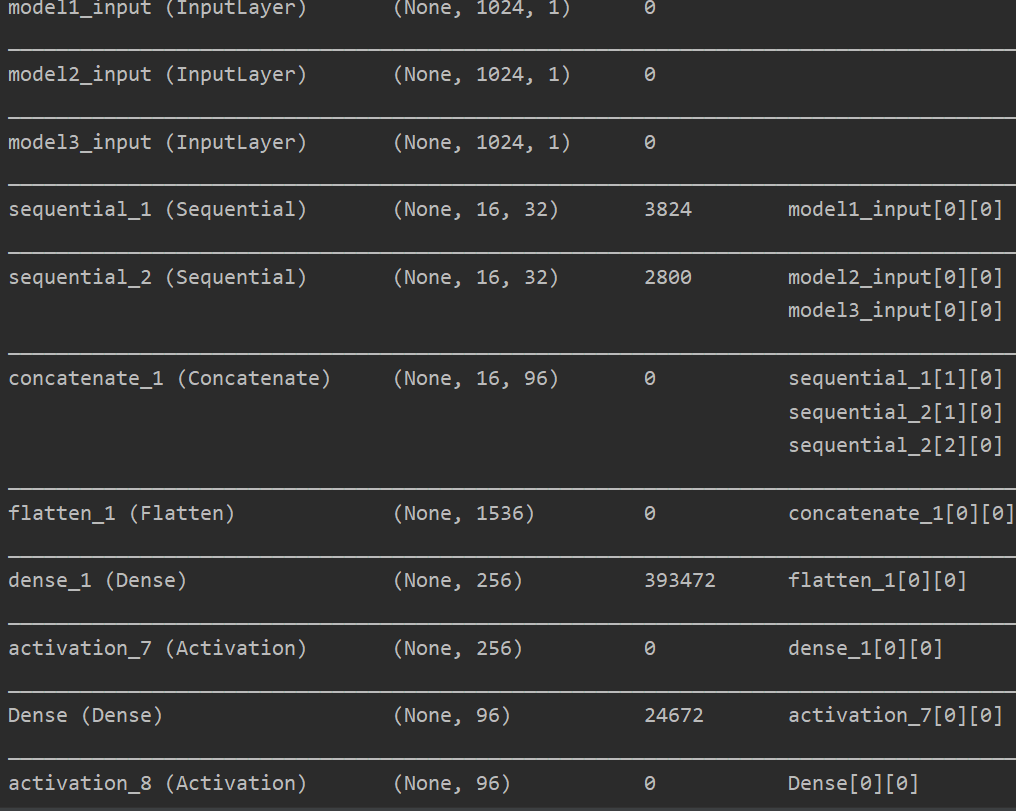Viewport: 1016px width, 811px height.
Task: Click the sequential_2 output shape '(None, 16, 32)'
Action: point(476,277)
